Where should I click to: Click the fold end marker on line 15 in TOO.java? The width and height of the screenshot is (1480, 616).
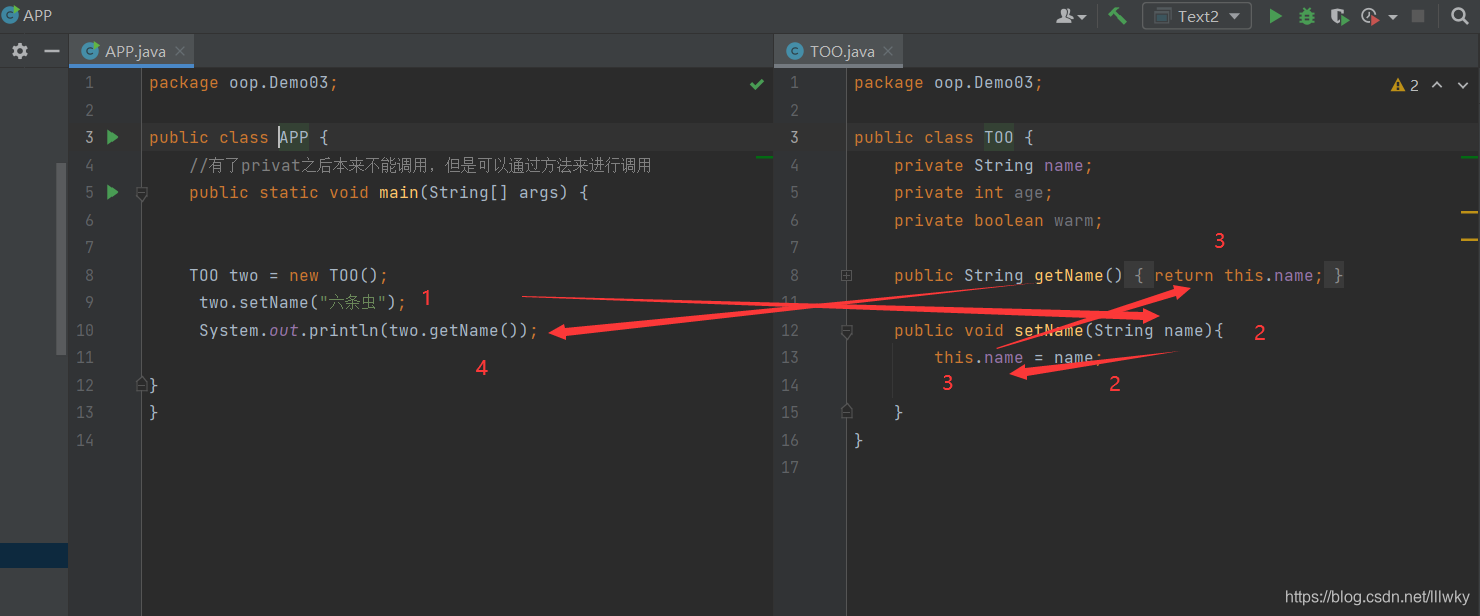[x=846, y=410]
